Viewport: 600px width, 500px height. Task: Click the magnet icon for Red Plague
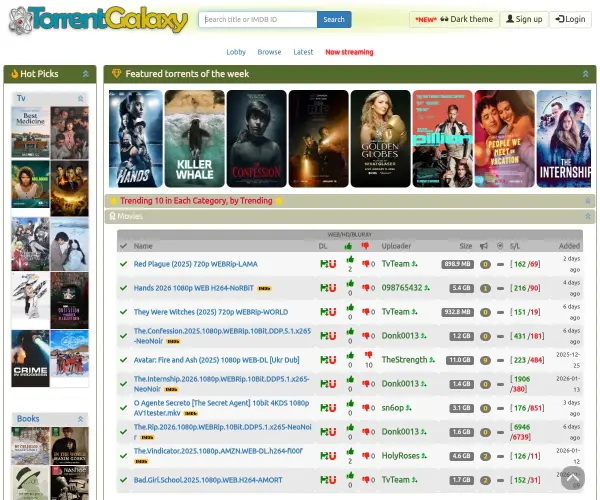tap(333, 264)
